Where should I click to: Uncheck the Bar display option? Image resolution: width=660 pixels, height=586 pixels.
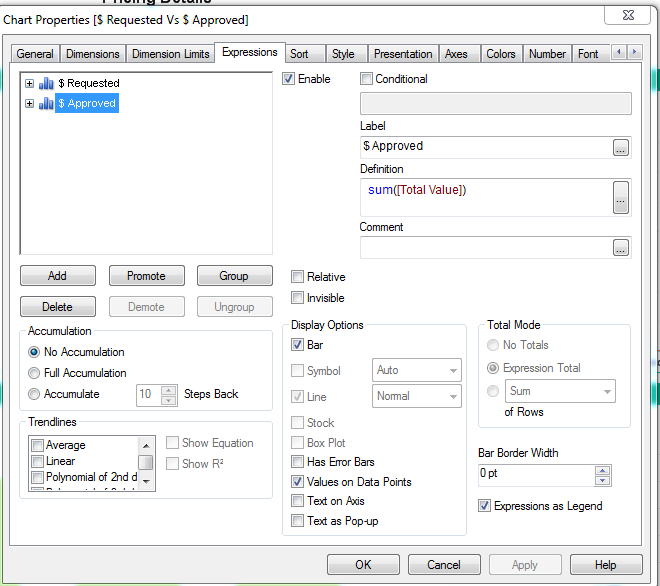tap(297, 345)
